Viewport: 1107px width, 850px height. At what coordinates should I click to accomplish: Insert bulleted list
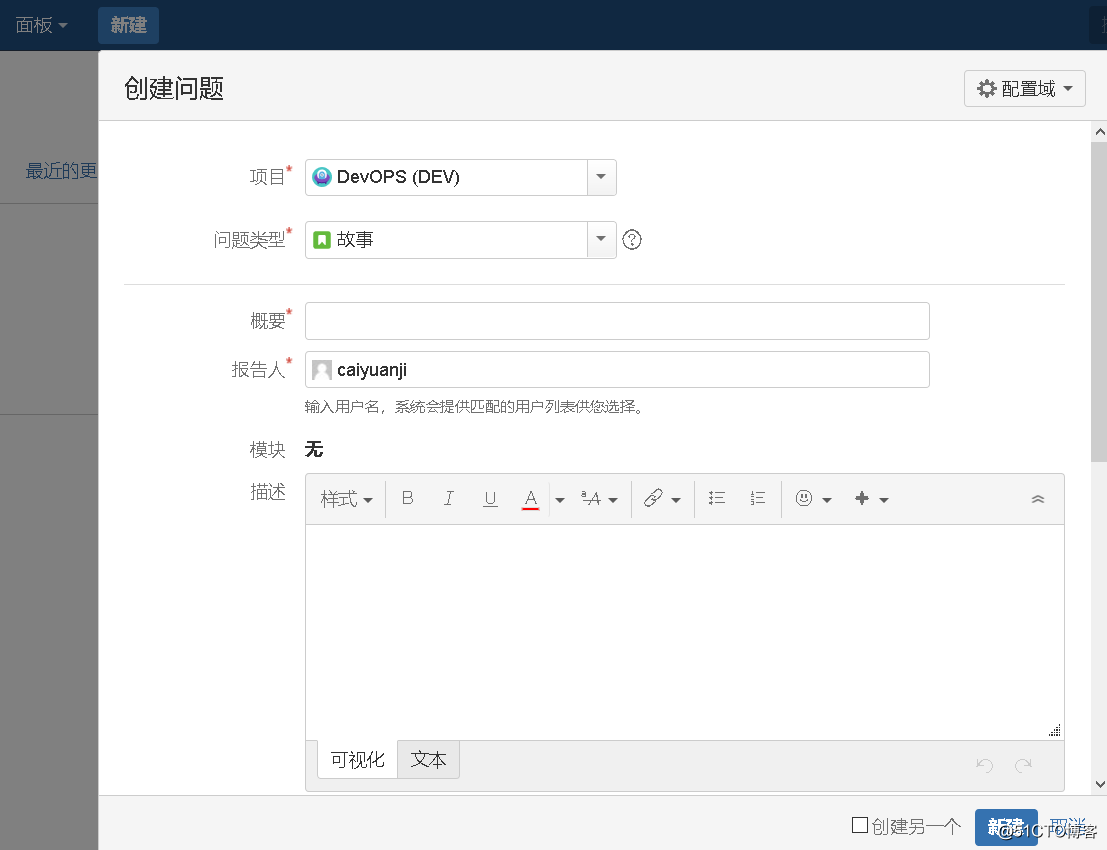717,498
